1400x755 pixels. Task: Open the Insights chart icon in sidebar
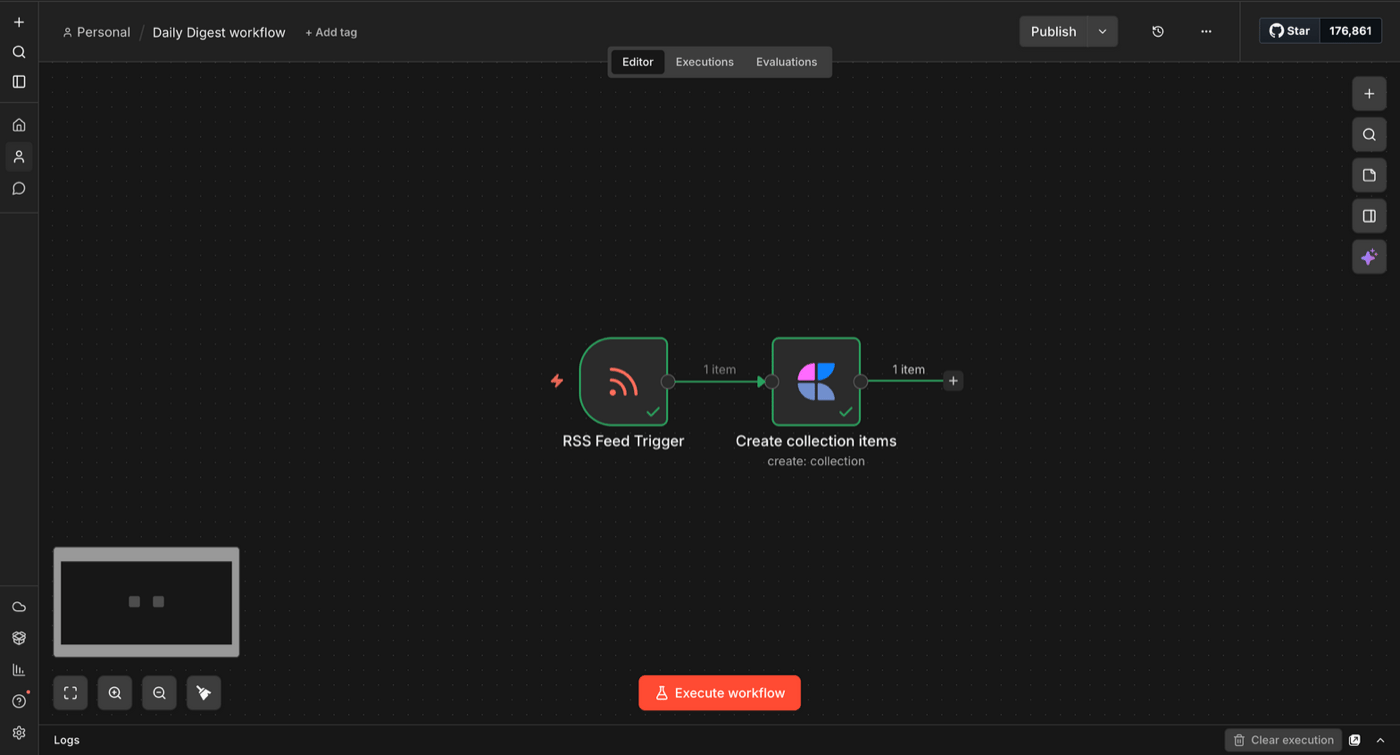[18, 669]
